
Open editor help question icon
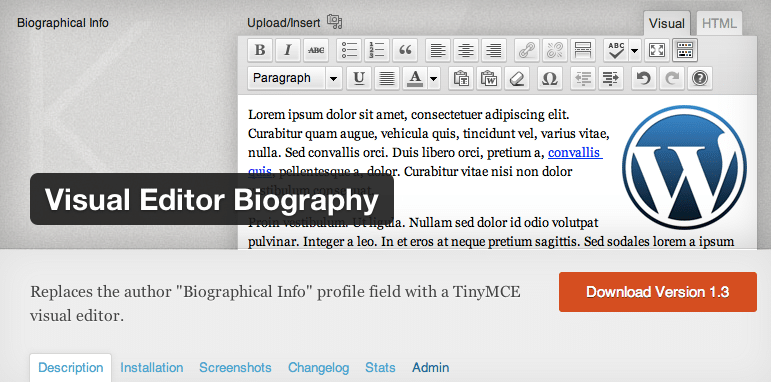pos(700,78)
